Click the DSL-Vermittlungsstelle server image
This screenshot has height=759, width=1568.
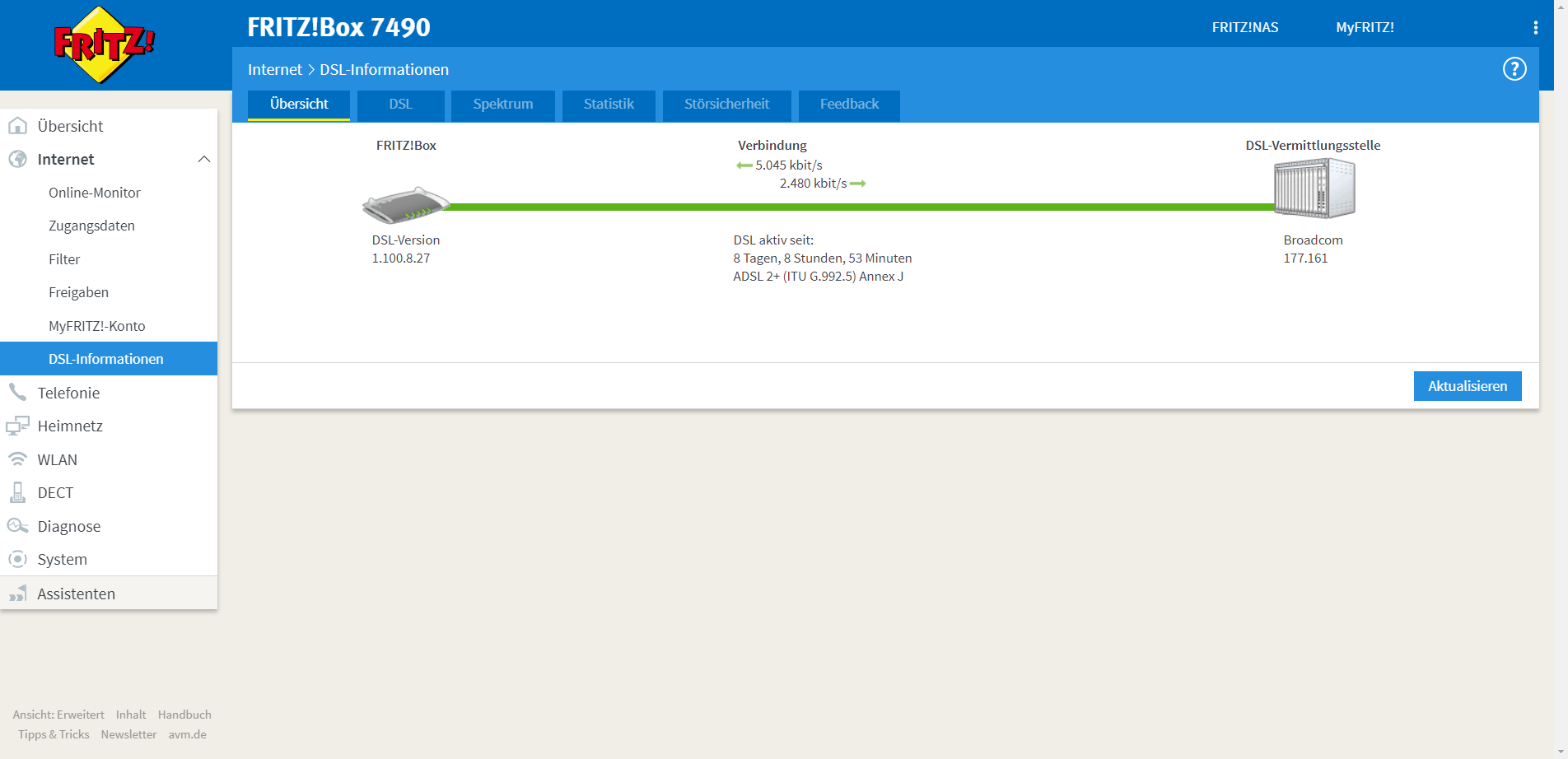(1314, 189)
